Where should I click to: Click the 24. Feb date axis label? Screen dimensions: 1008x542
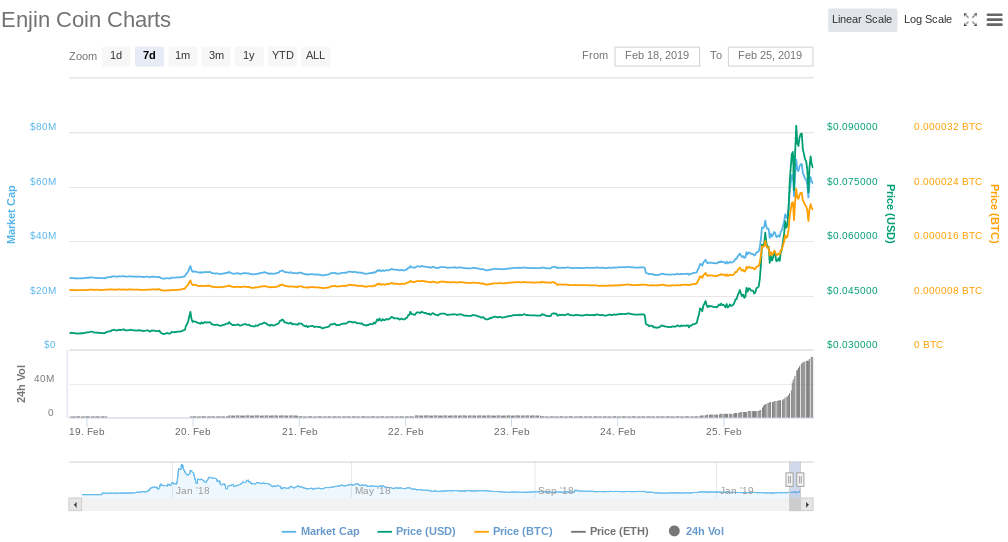[618, 431]
